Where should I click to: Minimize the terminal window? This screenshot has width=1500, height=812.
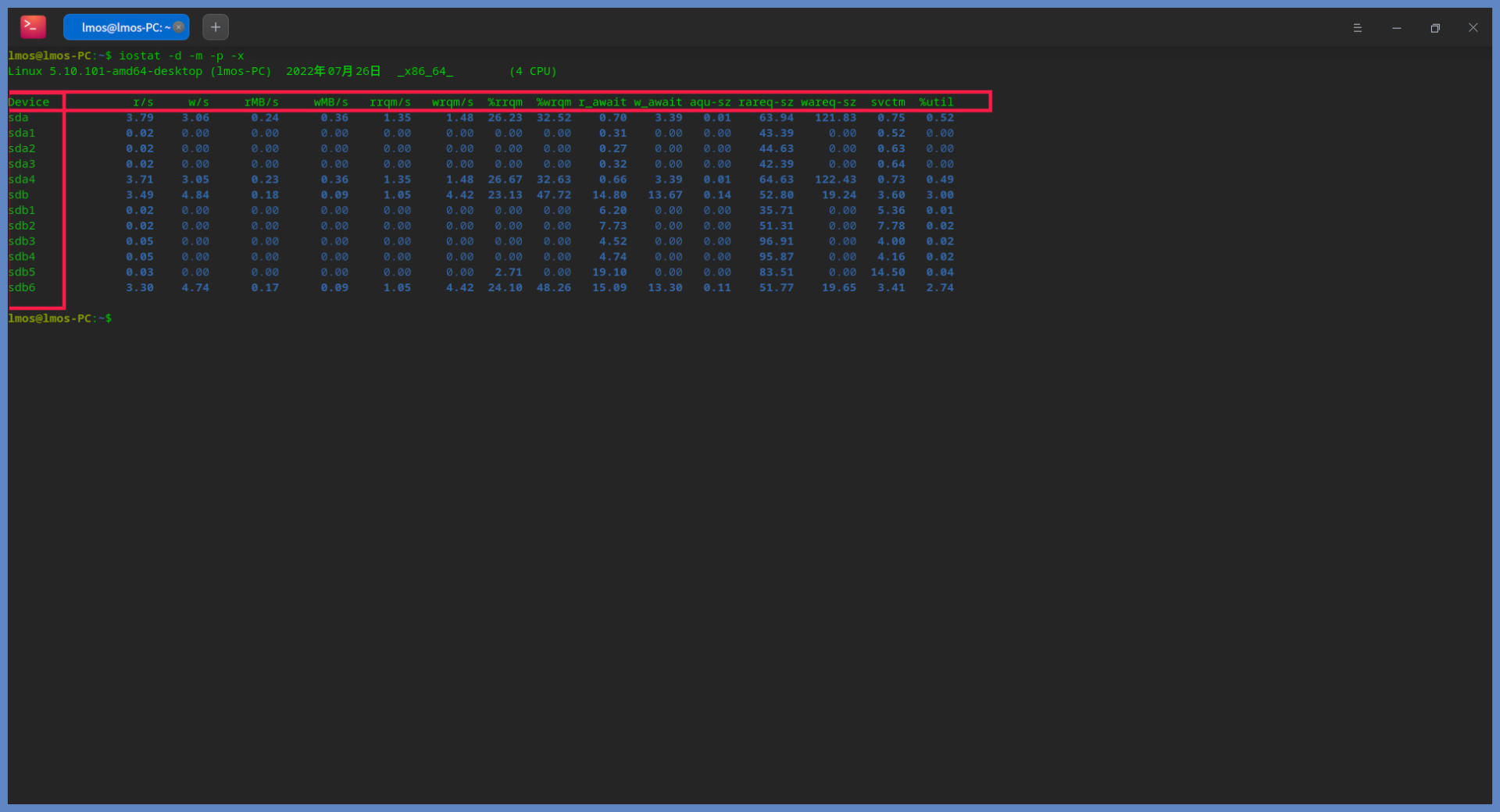tap(1396, 28)
